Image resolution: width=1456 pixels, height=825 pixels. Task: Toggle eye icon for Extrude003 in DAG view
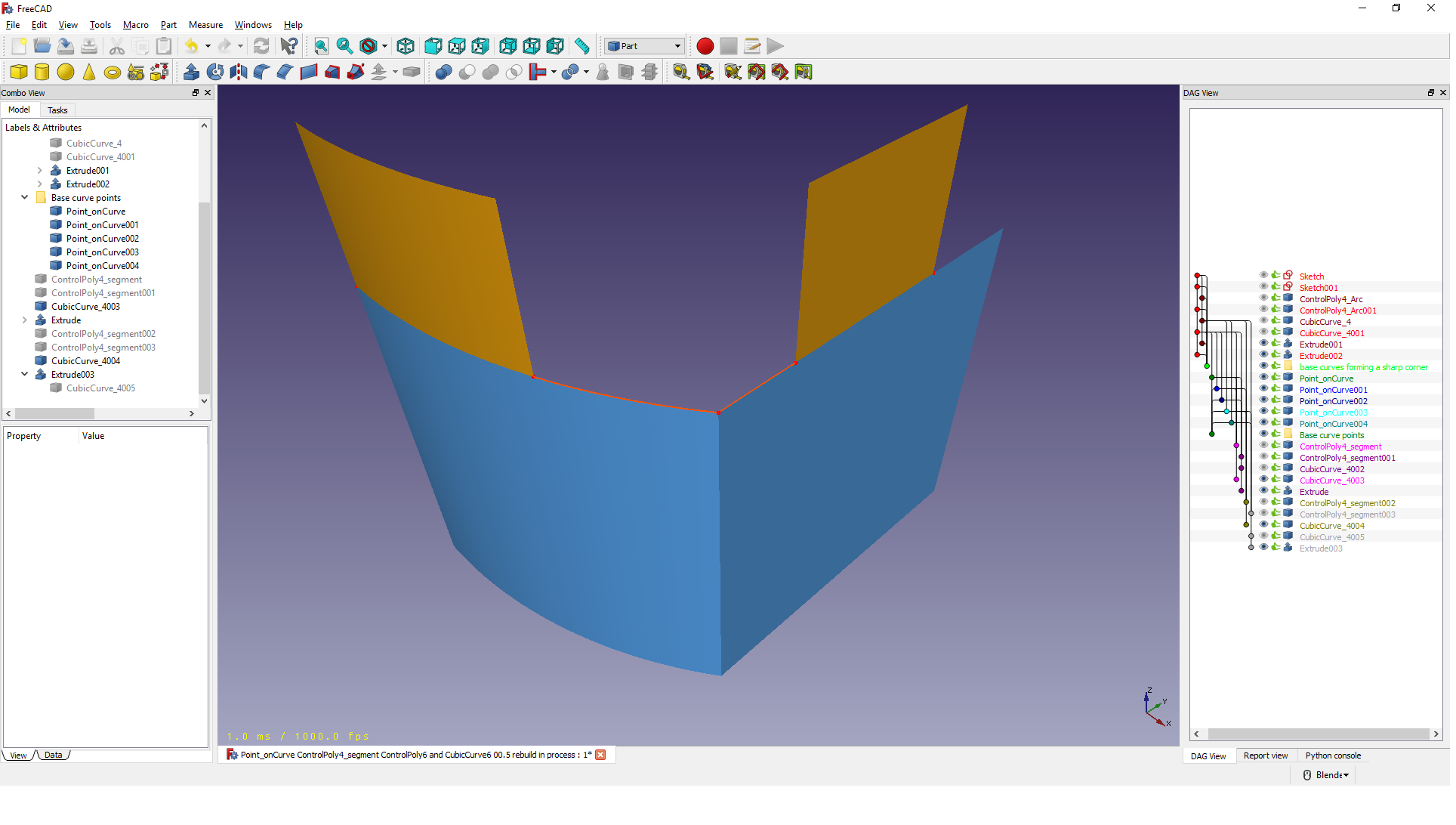click(1263, 548)
